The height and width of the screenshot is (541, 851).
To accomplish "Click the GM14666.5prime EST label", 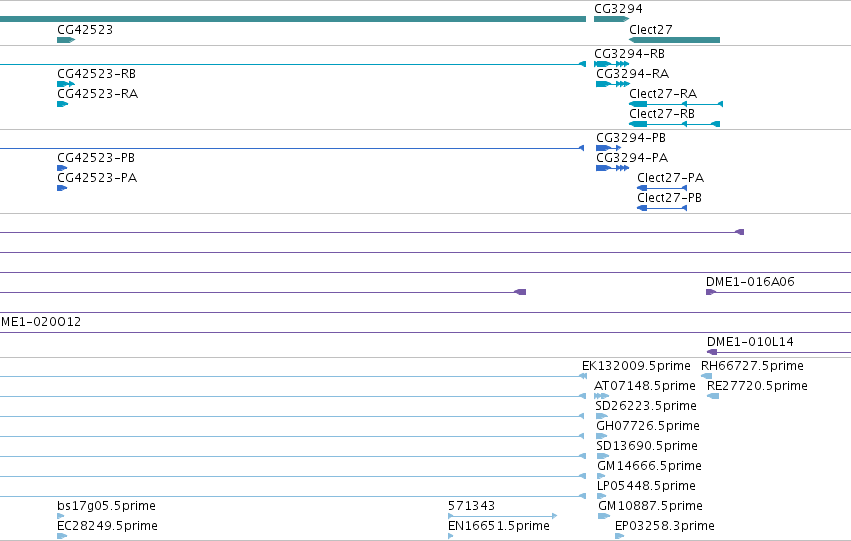I will (x=650, y=466).
